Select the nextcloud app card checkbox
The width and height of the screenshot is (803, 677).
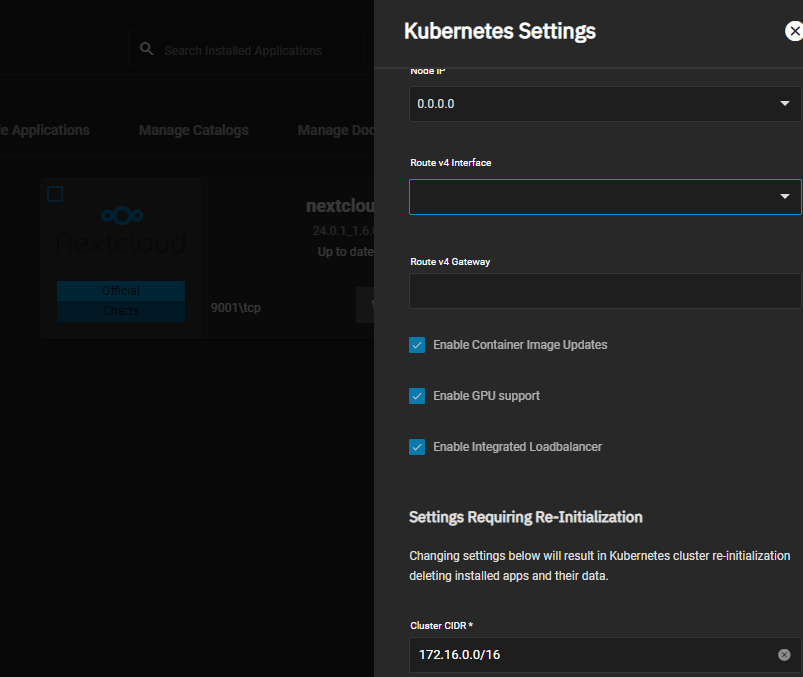tap(55, 195)
